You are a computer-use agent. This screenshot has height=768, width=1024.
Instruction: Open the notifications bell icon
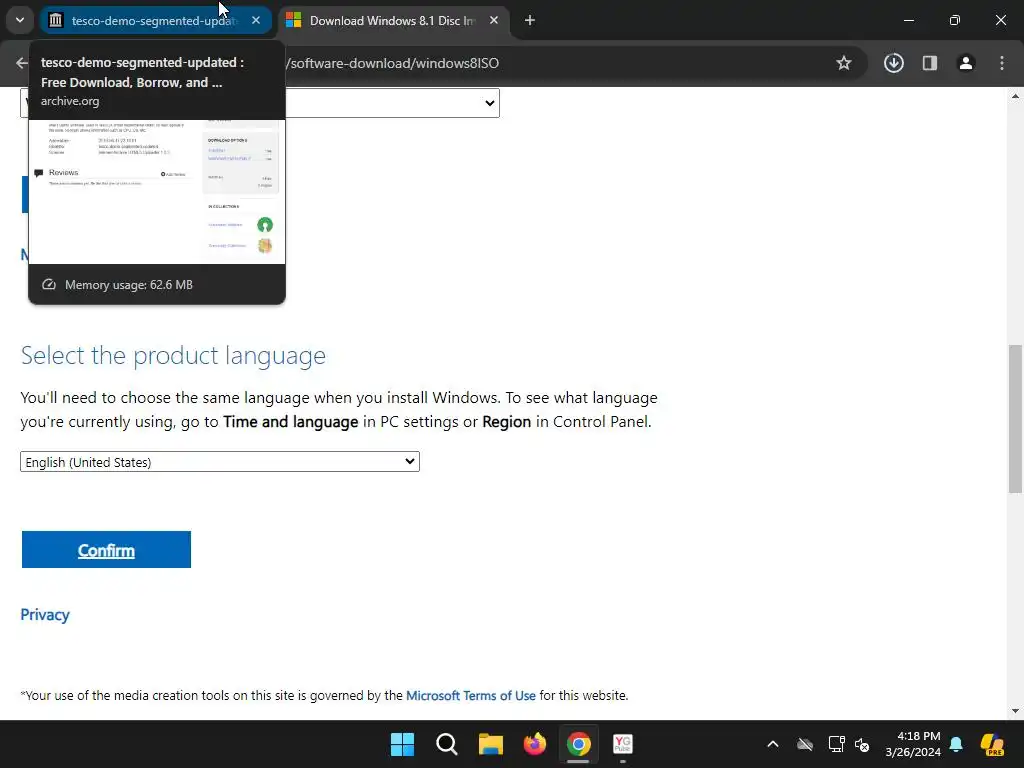[956, 744]
